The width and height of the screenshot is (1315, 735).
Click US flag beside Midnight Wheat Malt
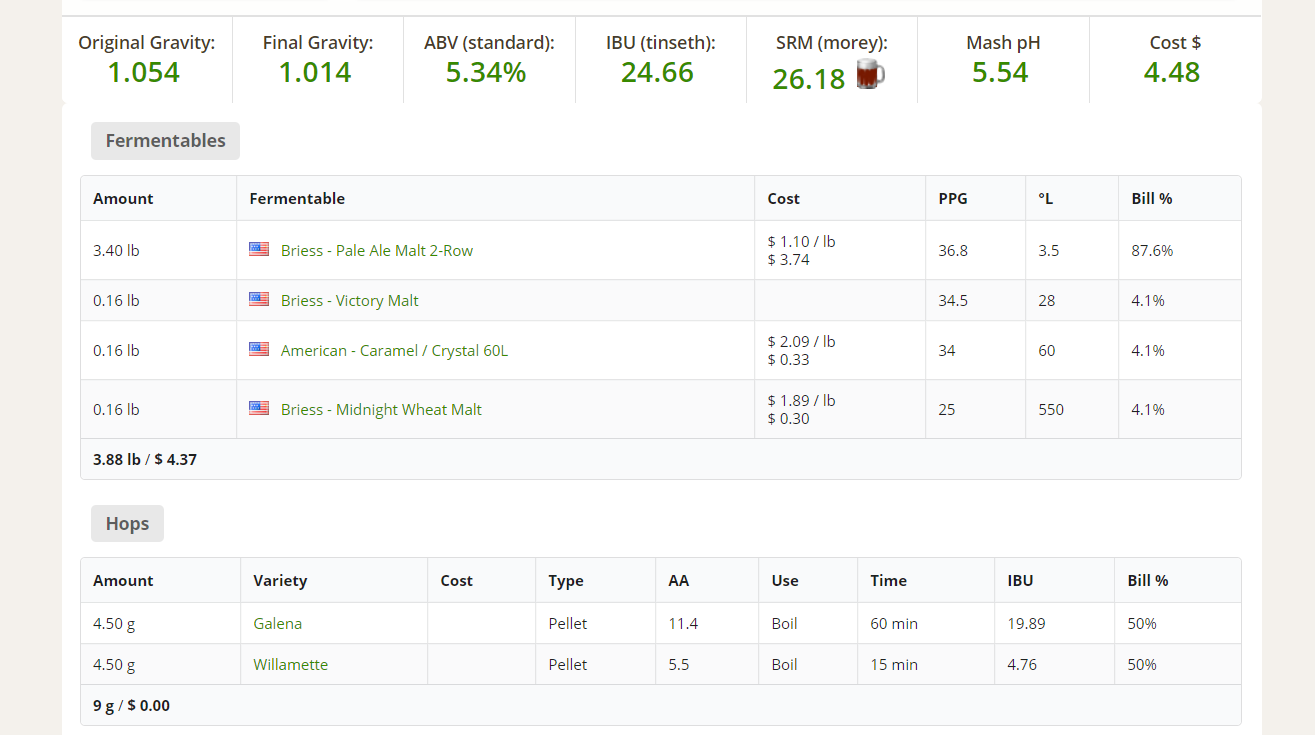pyautogui.click(x=259, y=408)
